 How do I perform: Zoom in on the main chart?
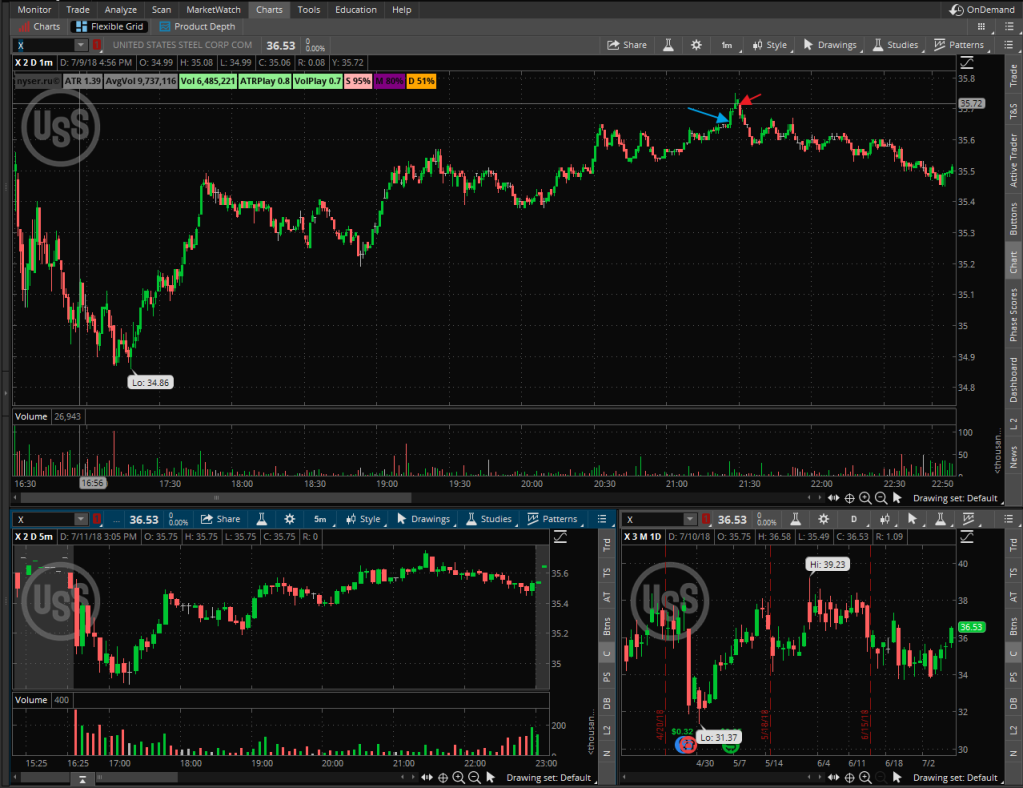[x=865, y=498]
